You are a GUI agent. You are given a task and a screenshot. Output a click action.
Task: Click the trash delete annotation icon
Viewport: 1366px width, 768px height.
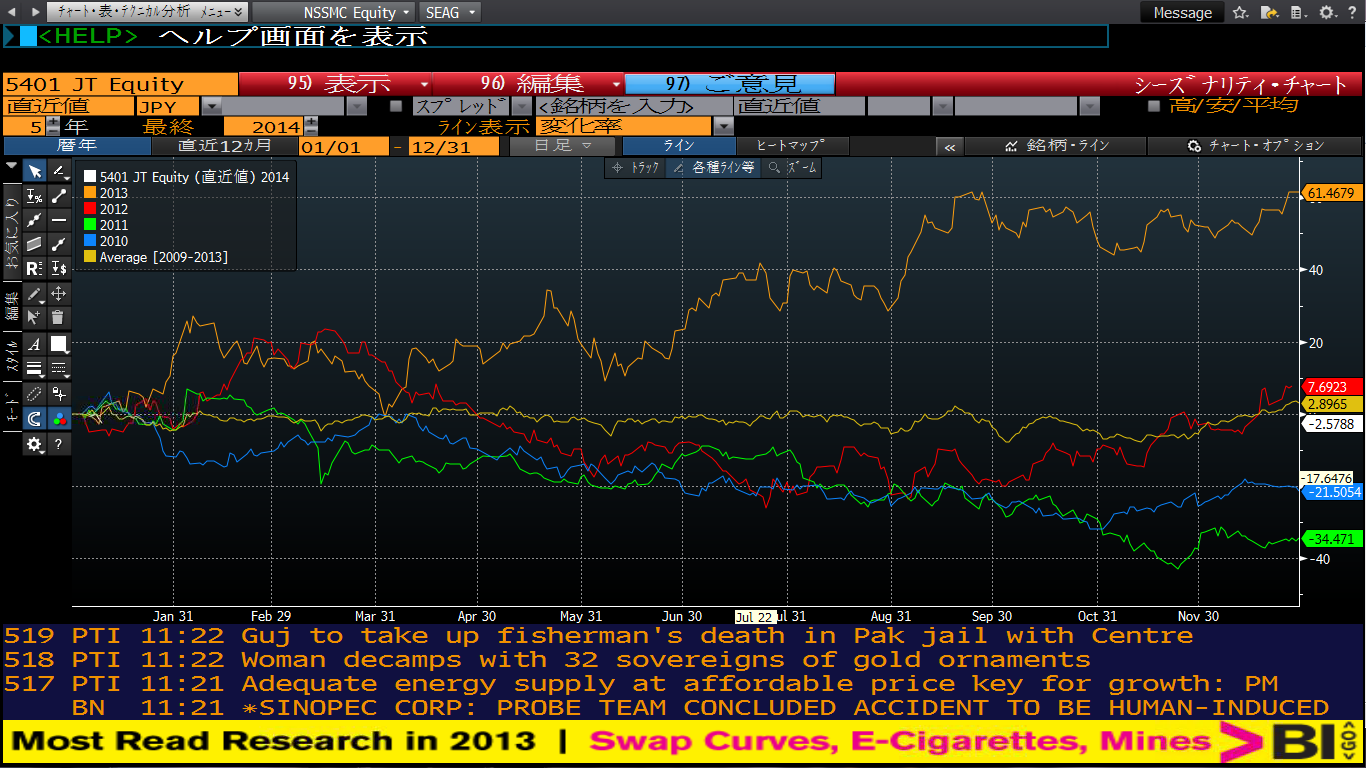(59, 318)
